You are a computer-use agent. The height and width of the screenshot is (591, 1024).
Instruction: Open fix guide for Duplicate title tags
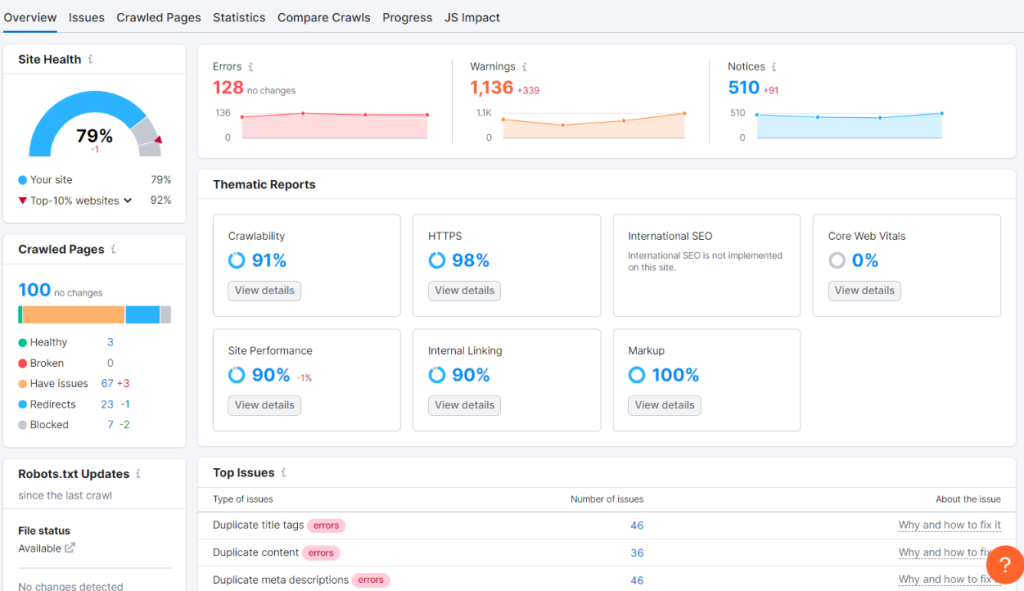click(950, 525)
